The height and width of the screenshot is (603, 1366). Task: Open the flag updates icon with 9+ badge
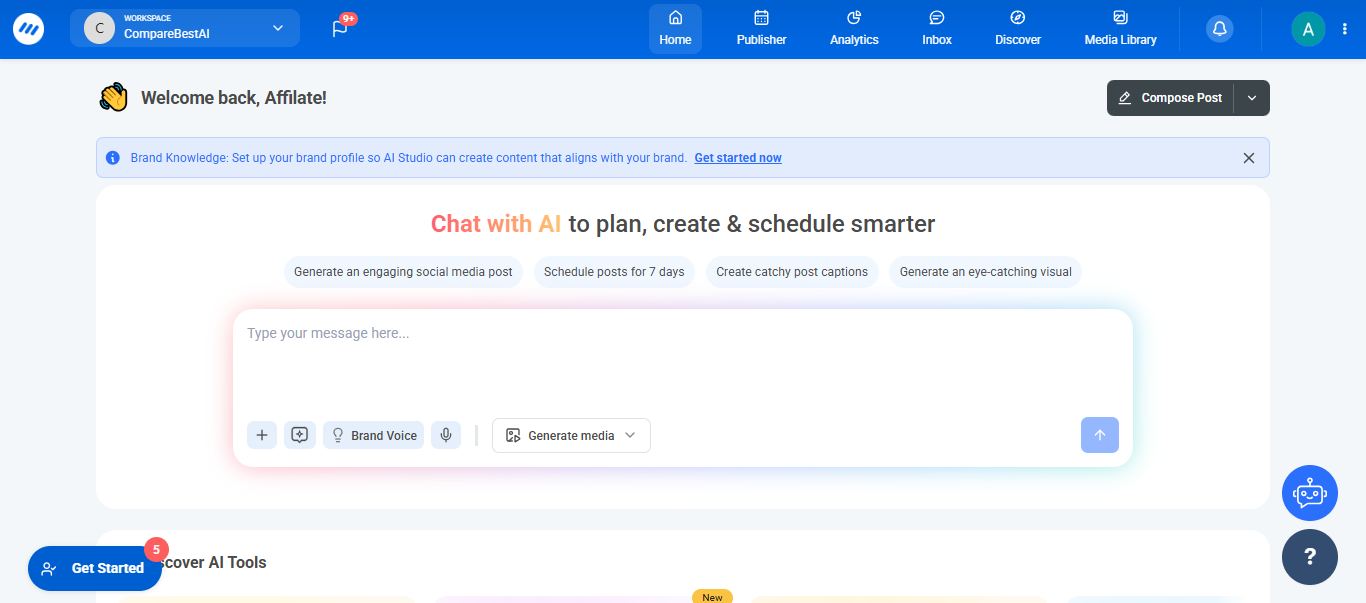click(341, 28)
